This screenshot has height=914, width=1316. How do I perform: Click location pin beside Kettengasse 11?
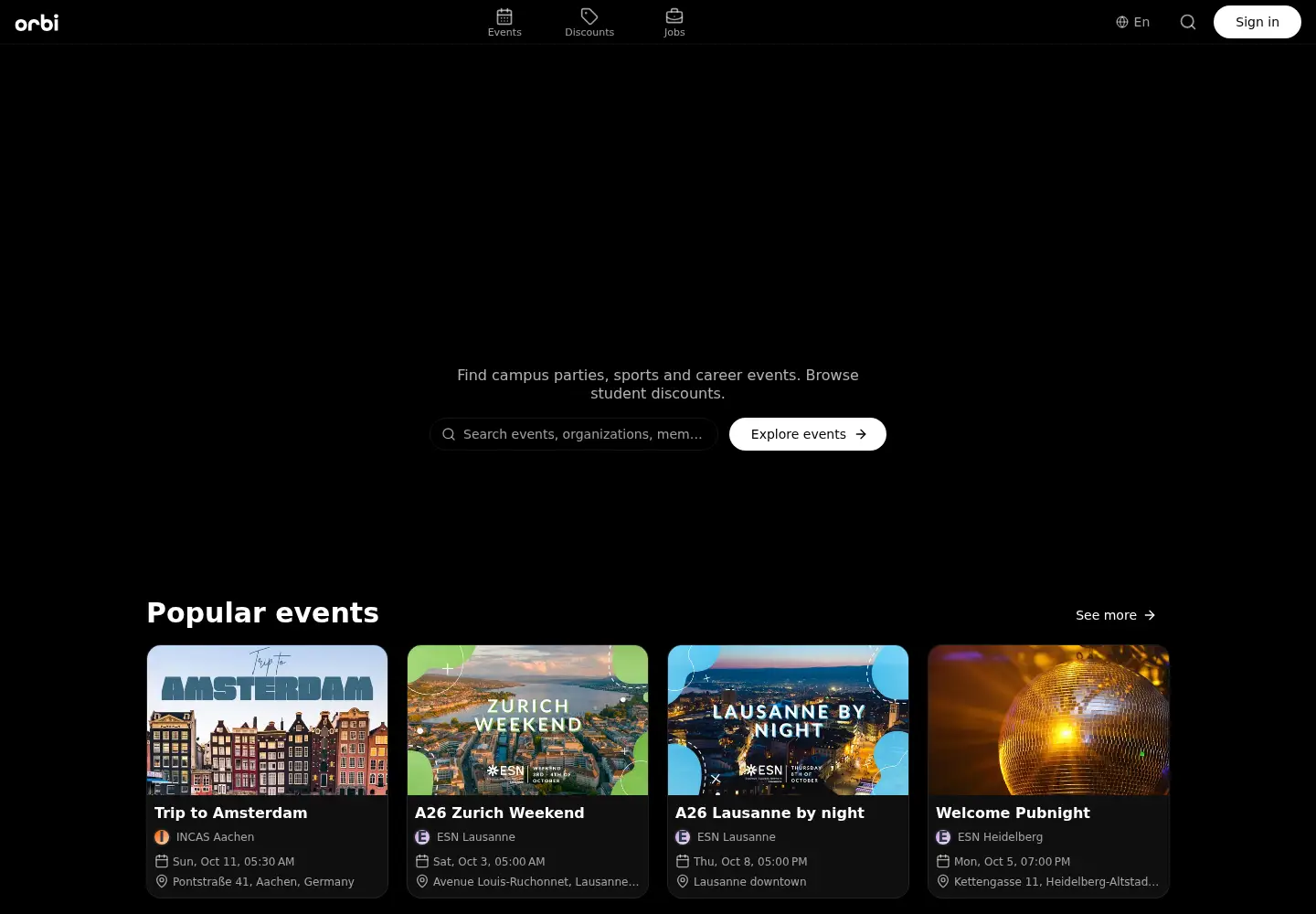tap(943, 881)
